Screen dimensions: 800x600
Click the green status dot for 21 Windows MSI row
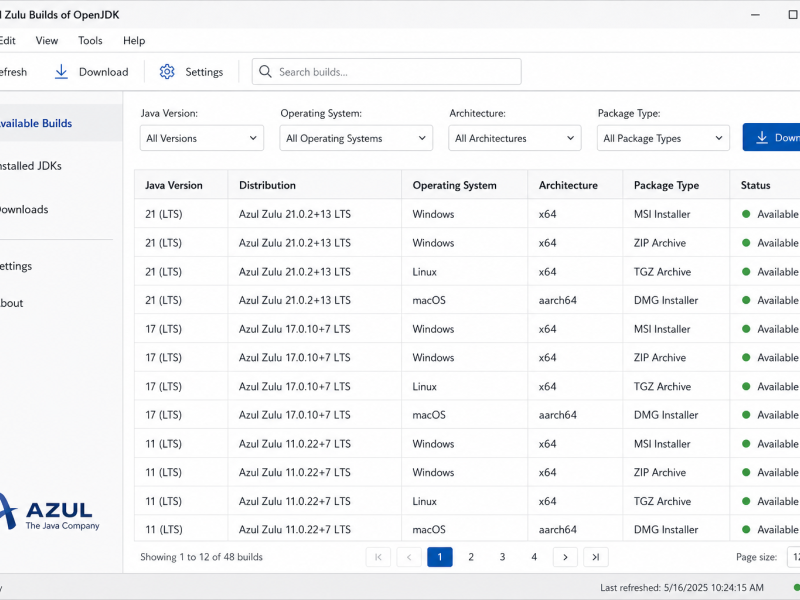tap(746, 214)
